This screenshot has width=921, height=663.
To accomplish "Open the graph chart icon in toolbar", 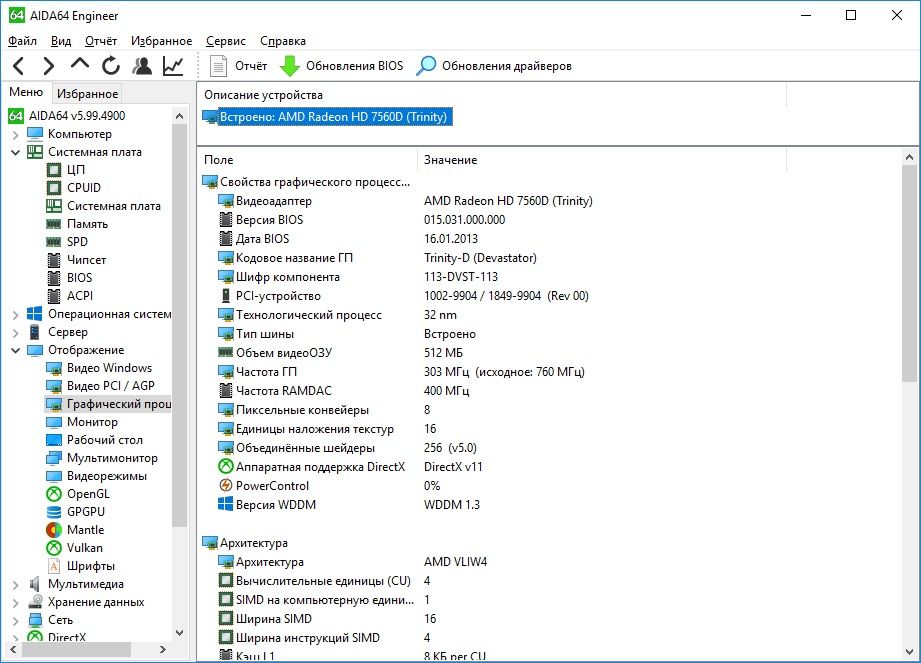I will (173, 66).
